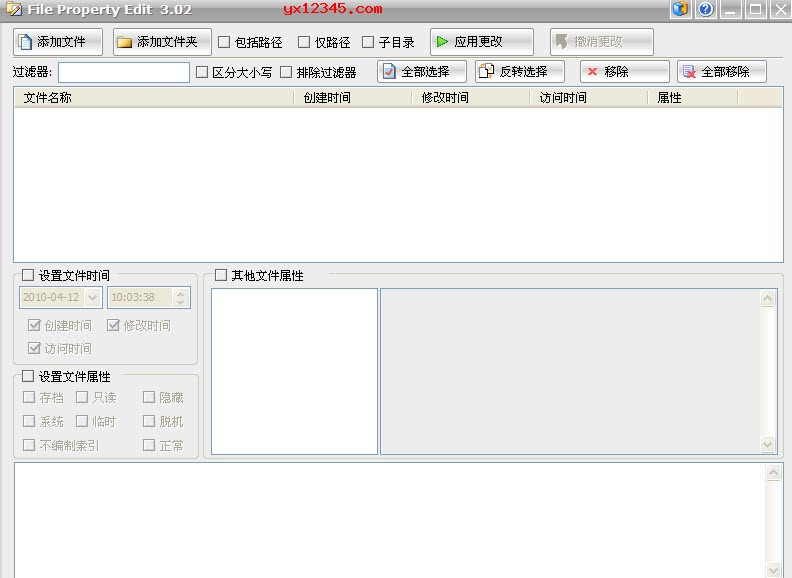The width and height of the screenshot is (792, 578).
Task: Maximize the File Property Edit window
Action: tap(756, 9)
